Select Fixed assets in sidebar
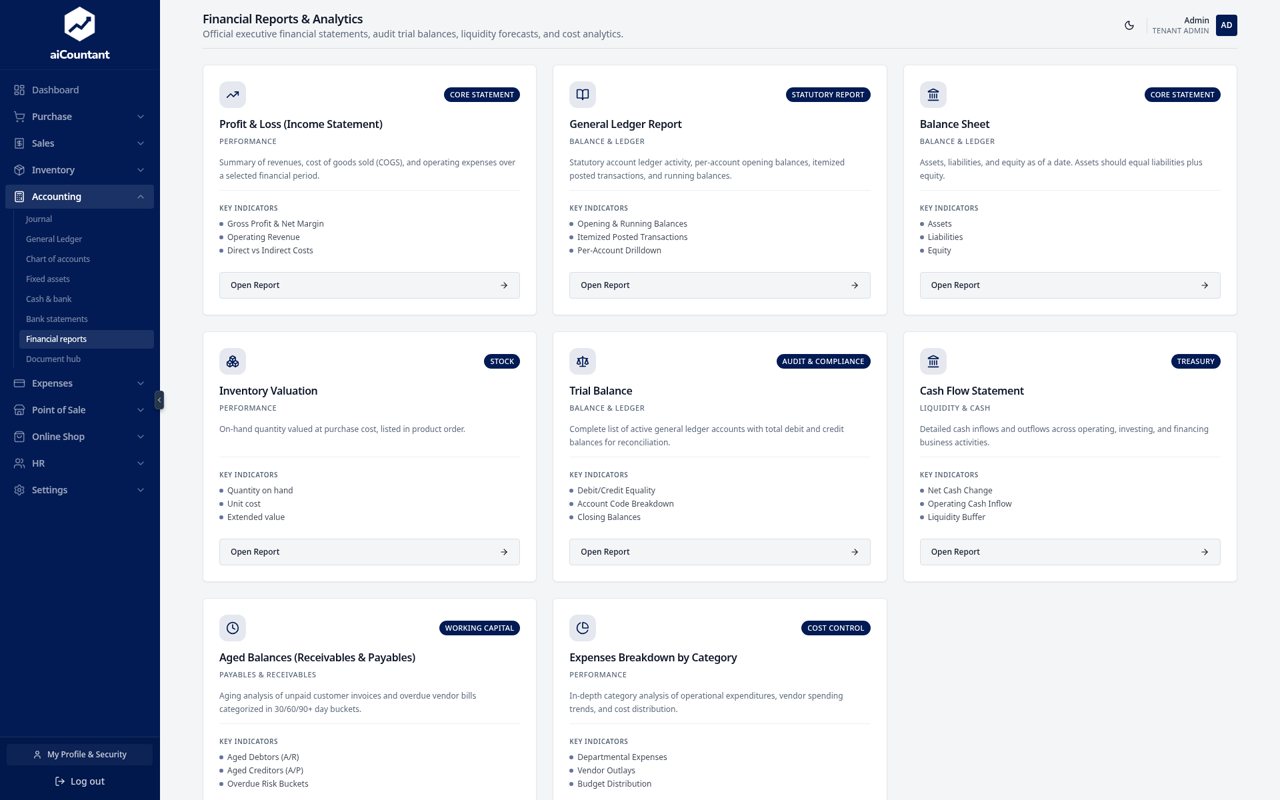The height and width of the screenshot is (800, 1280). [x=86, y=279]
